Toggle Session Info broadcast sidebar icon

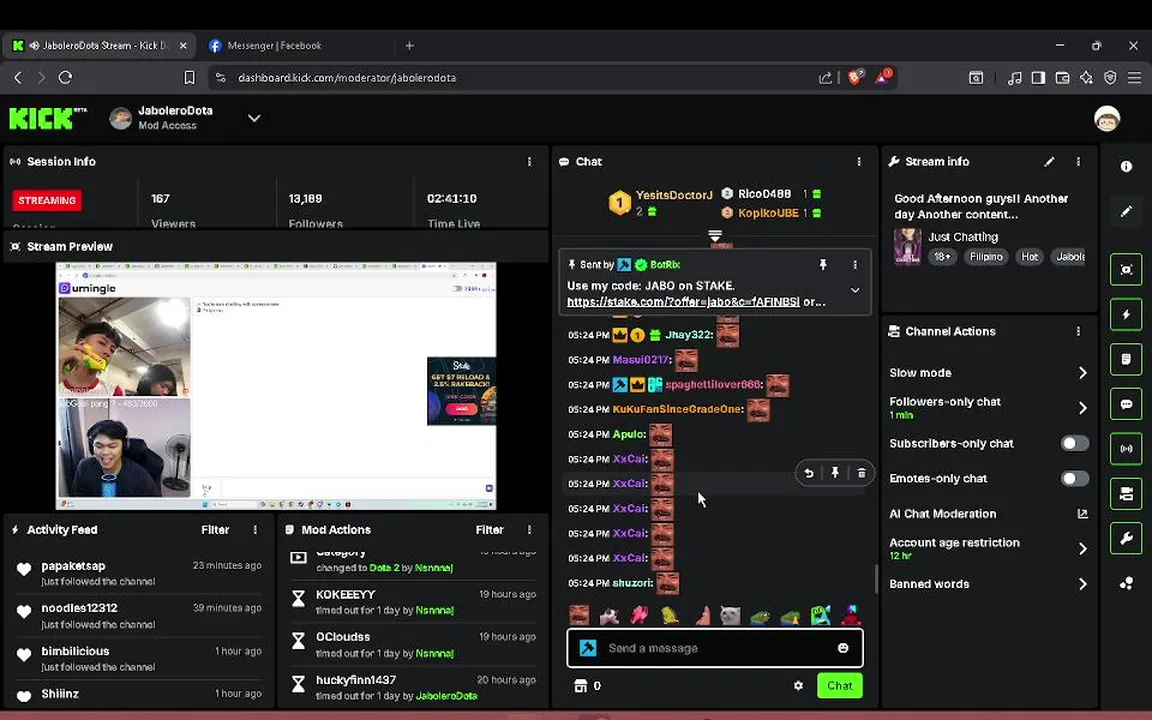pos(1126,449)
